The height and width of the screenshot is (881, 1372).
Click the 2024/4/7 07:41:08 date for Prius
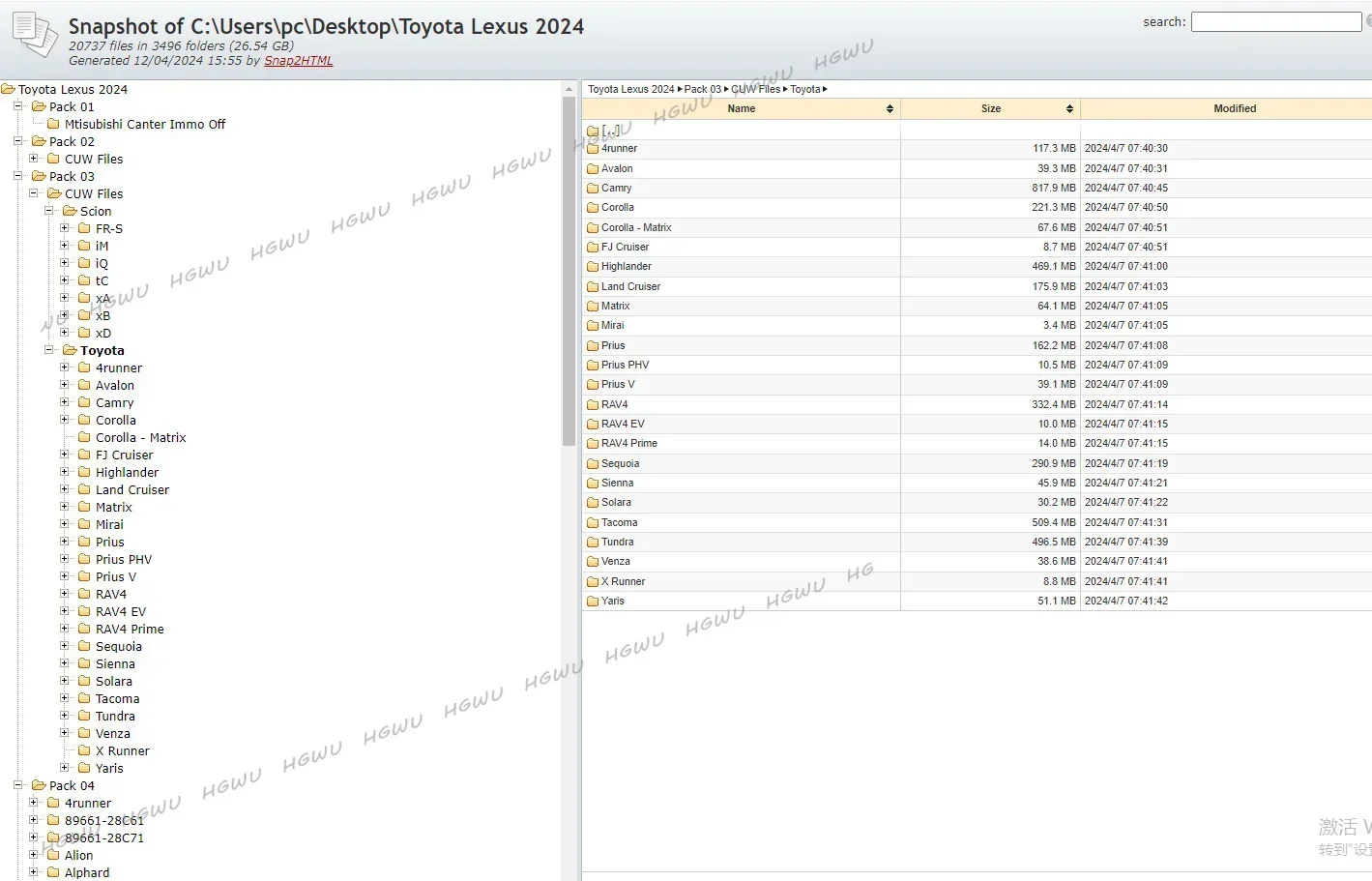coord(1125,345)
